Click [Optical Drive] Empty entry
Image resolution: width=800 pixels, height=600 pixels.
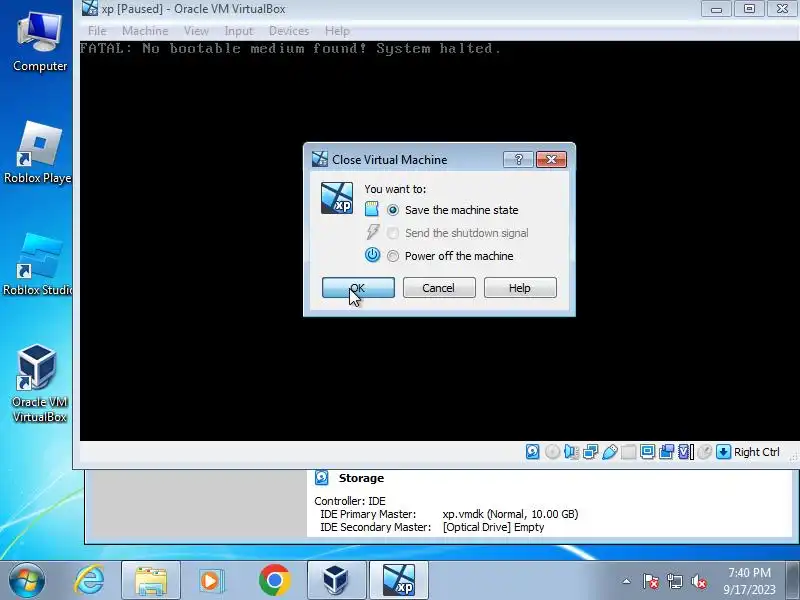493,527
